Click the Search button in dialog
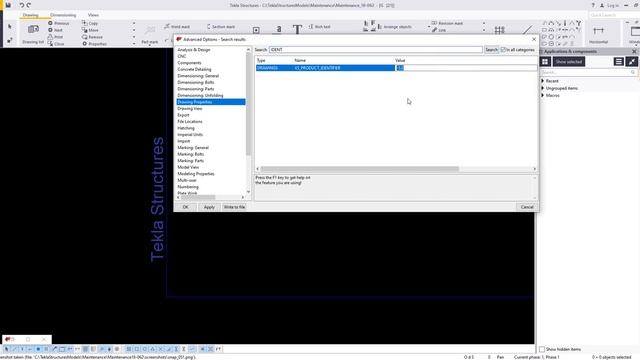The width and height of the screenshot is (640, 360). (491, 50)
